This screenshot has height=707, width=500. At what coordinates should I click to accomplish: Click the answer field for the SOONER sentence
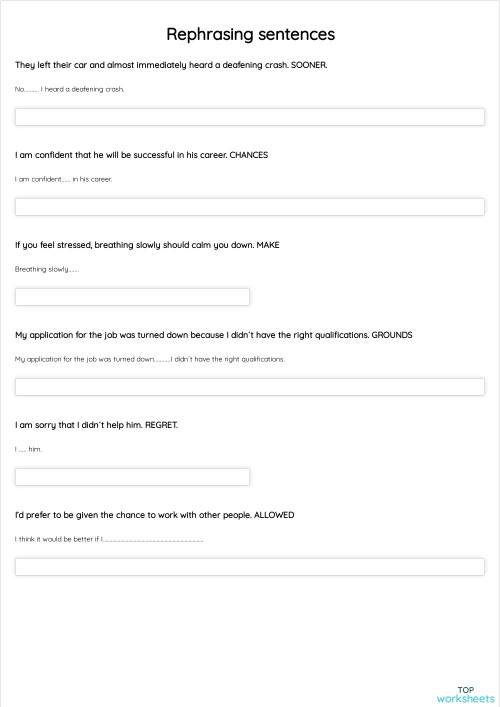250,117
